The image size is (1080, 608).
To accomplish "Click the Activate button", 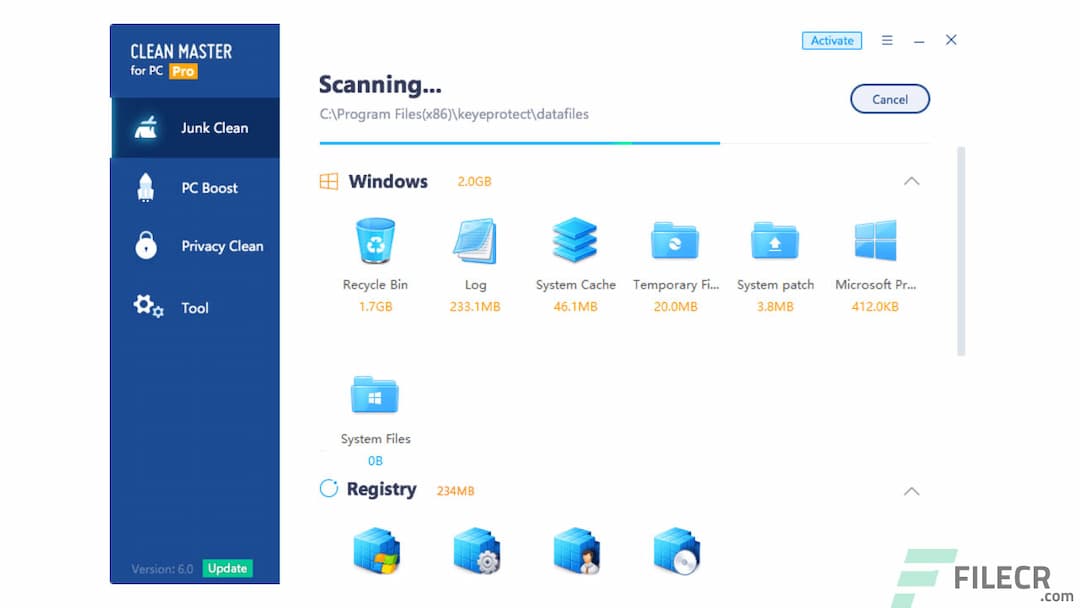I will (x=831, y=40).
